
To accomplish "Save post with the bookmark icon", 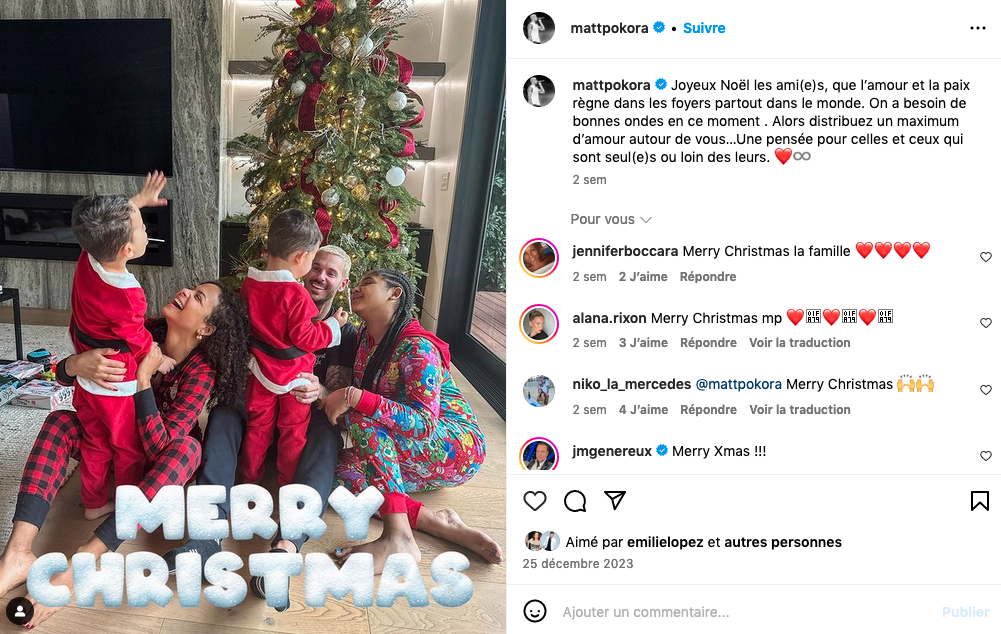I will 980,501.
